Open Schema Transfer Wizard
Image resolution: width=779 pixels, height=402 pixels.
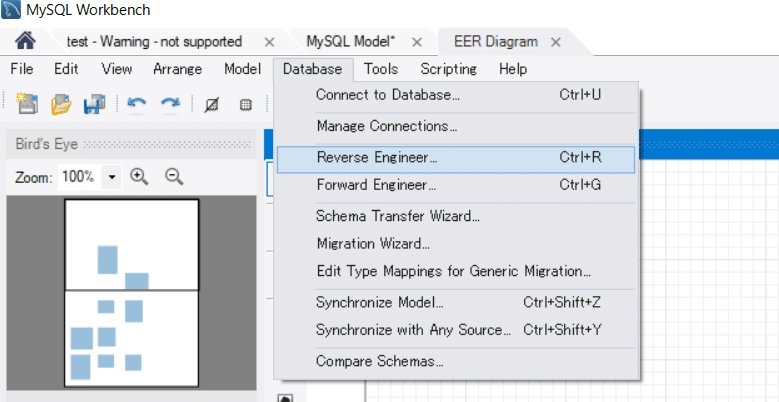point(397,216)
